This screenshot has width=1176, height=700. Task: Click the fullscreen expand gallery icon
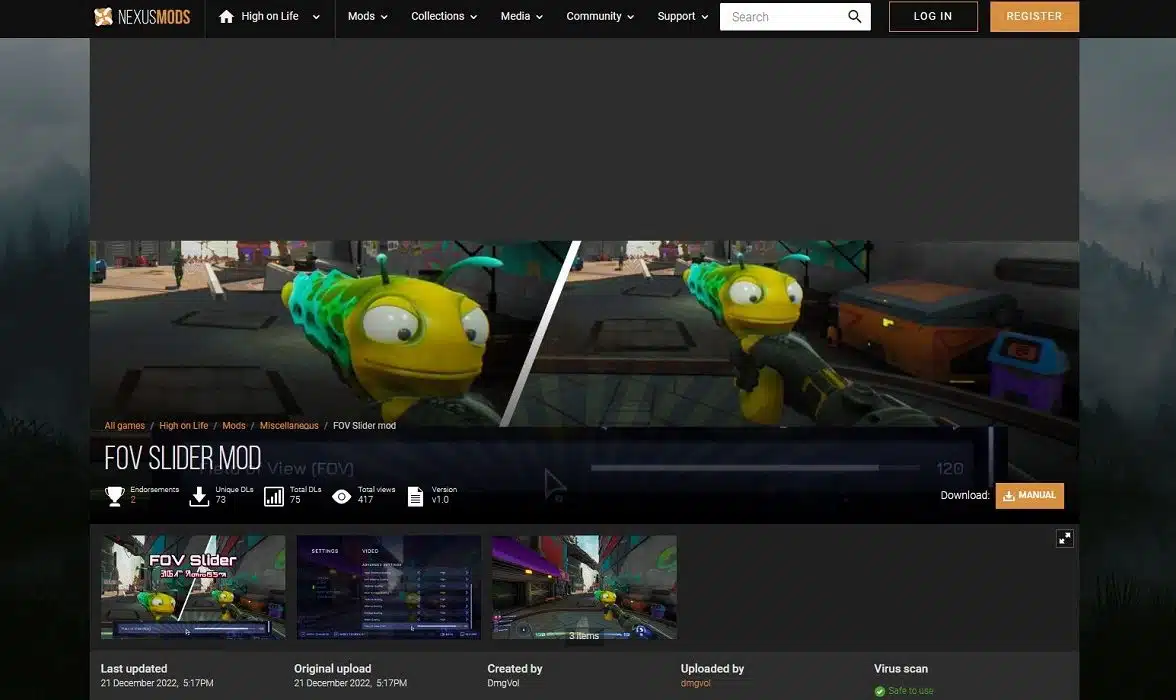pos(1065,539)
